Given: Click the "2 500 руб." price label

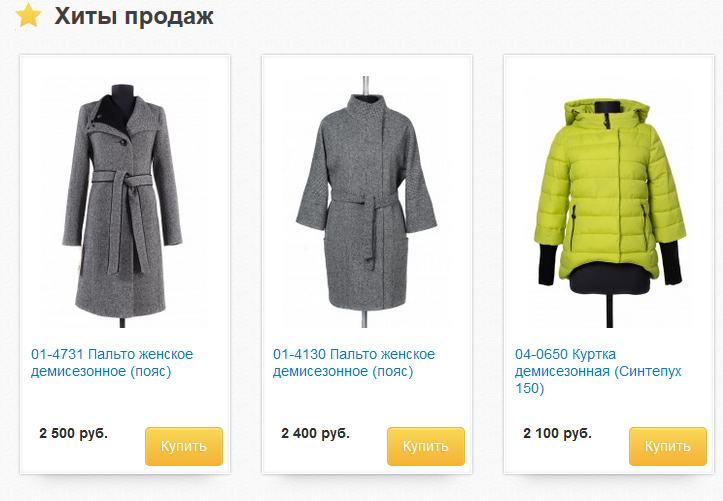Looking at the screenshot, I should [x=73, y=433].
